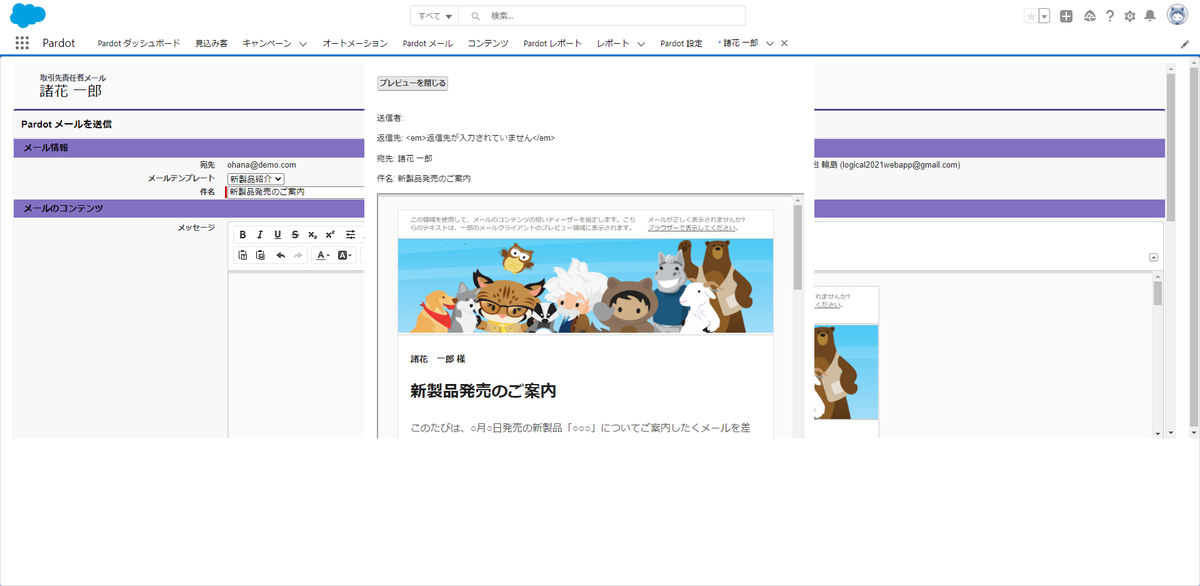Apply Superscript formatting
This screenshot has width=1200, height=586.
coord(330,234)
